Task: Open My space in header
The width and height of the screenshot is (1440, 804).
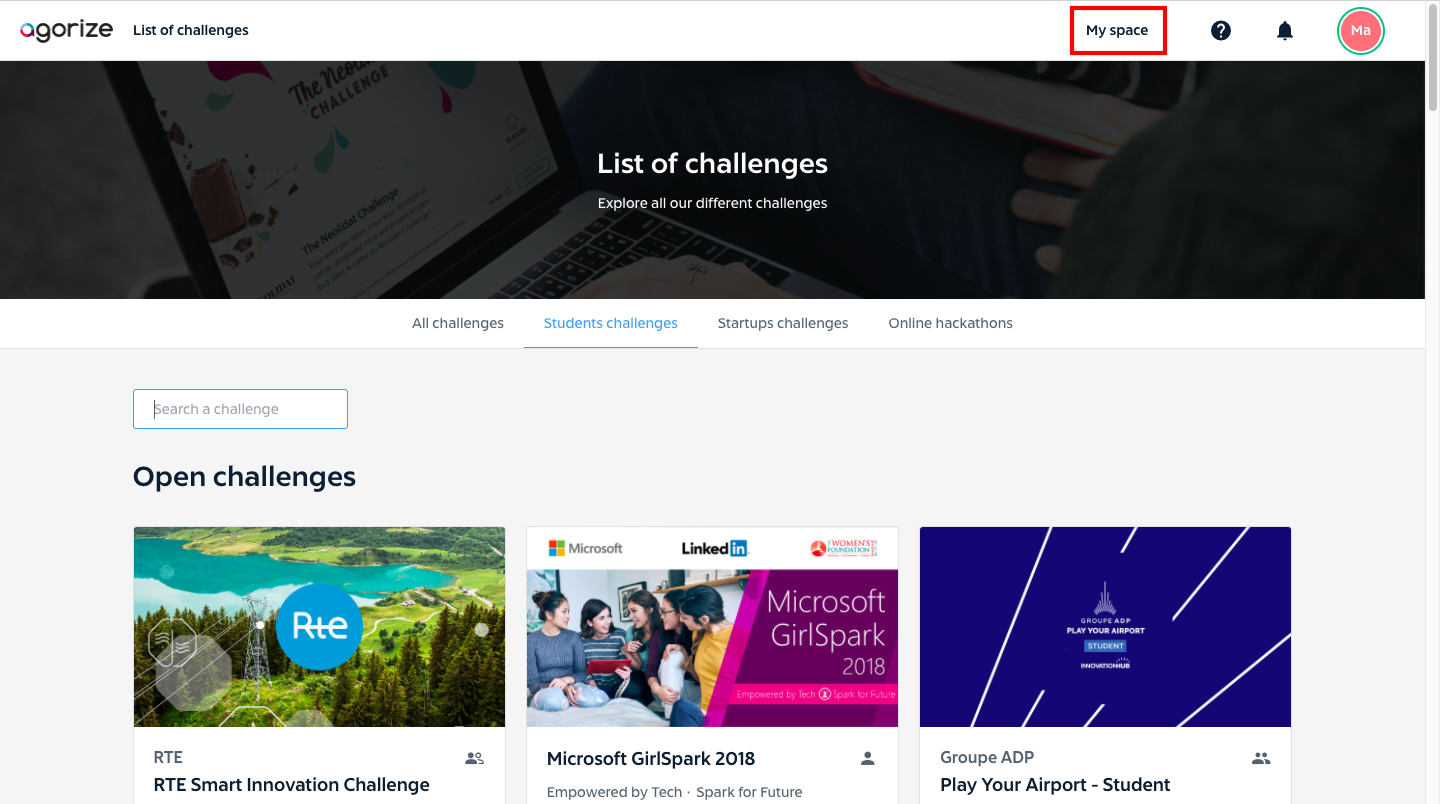Action: pyautogui.click(x=1117, y=30)
